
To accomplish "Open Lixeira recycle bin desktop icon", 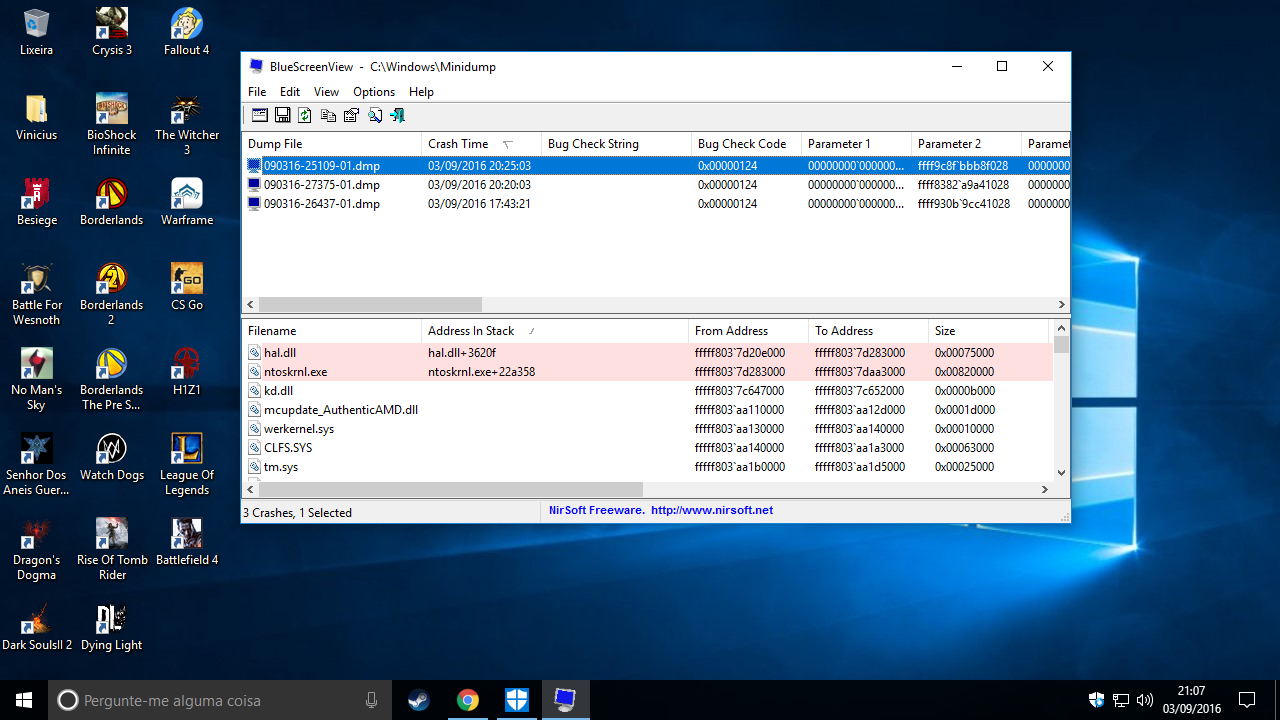I will (37, 32).
